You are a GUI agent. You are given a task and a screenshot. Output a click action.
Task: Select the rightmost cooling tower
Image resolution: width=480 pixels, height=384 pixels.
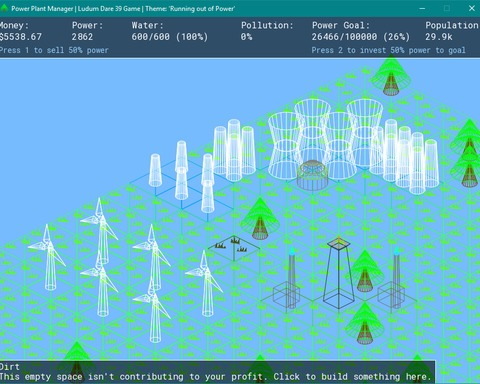click(364, 133)
